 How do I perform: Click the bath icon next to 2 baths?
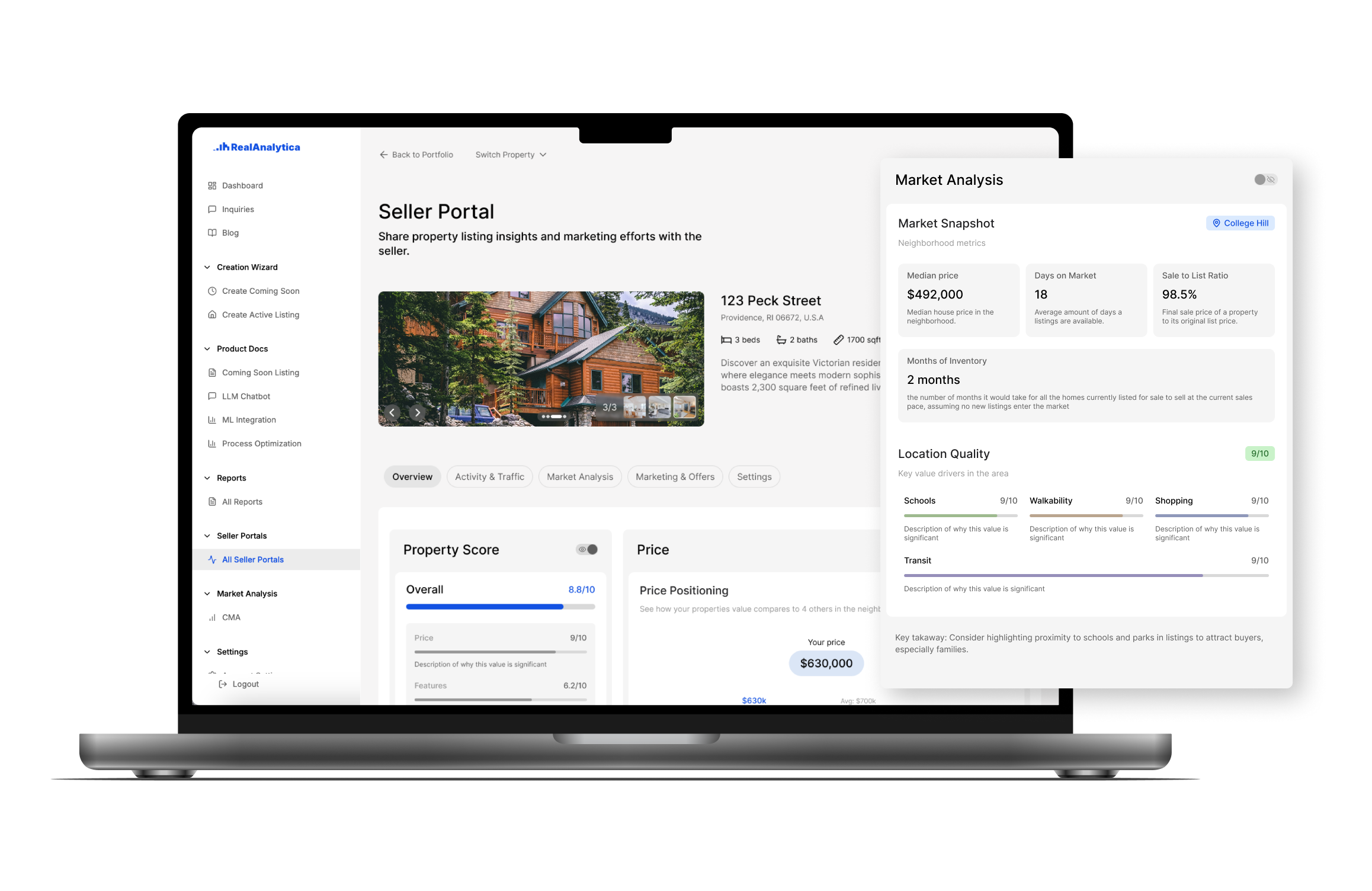coord(781,340)
